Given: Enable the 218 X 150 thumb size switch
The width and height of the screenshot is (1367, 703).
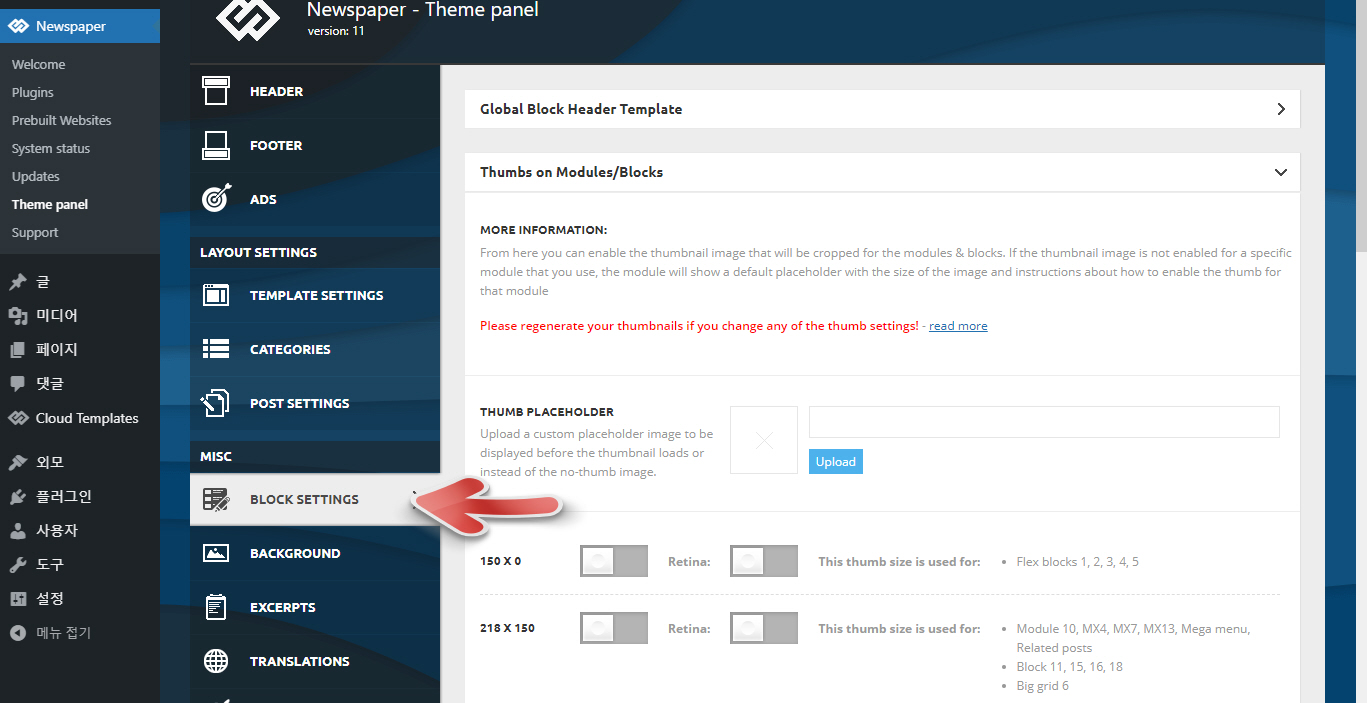Looking at the screenshot, I should point(614,628).
